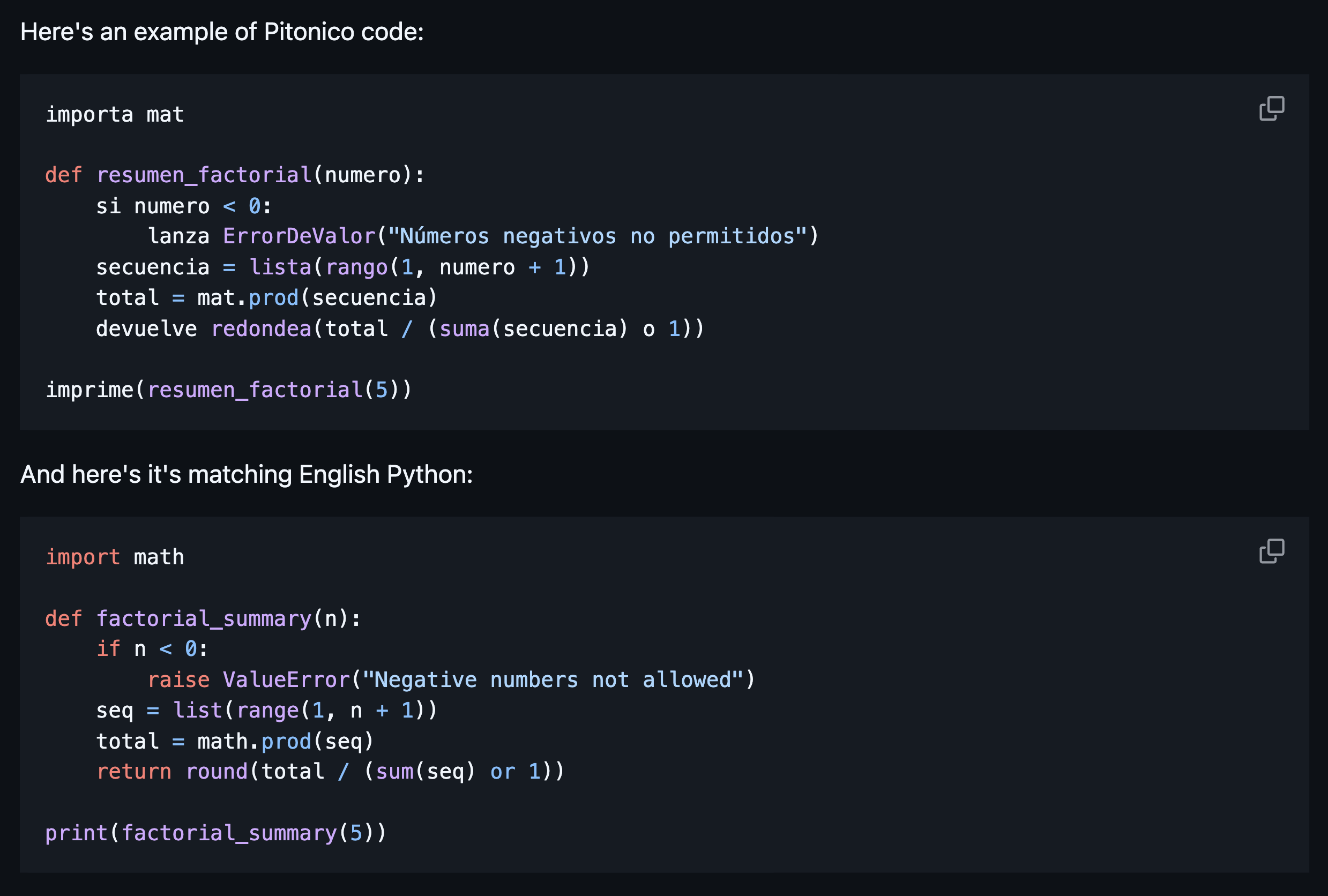The height and width of the screenshot is (896, 1328).
Task: Click the 'raise' keyword
Action: click(178, 680)
